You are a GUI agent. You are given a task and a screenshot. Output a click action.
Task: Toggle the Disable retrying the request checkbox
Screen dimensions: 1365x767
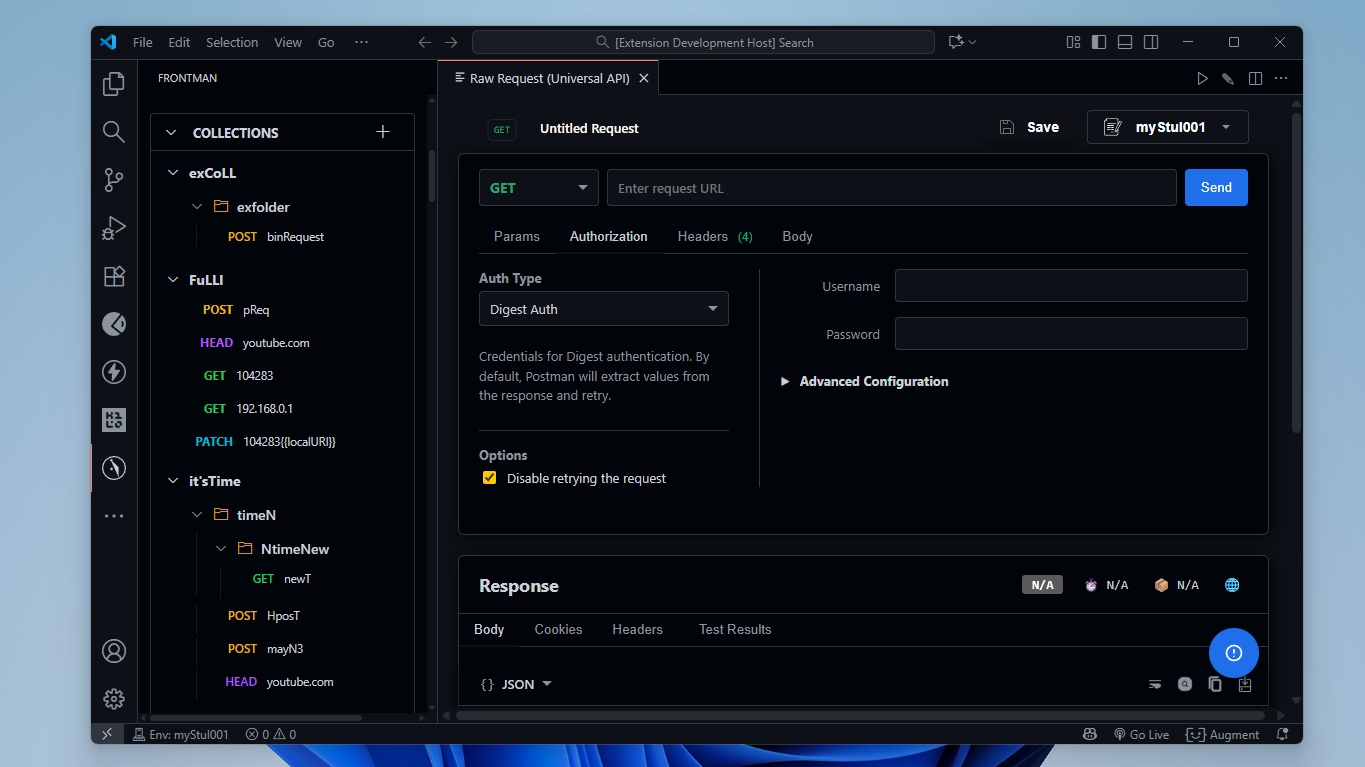click(489, 478)
